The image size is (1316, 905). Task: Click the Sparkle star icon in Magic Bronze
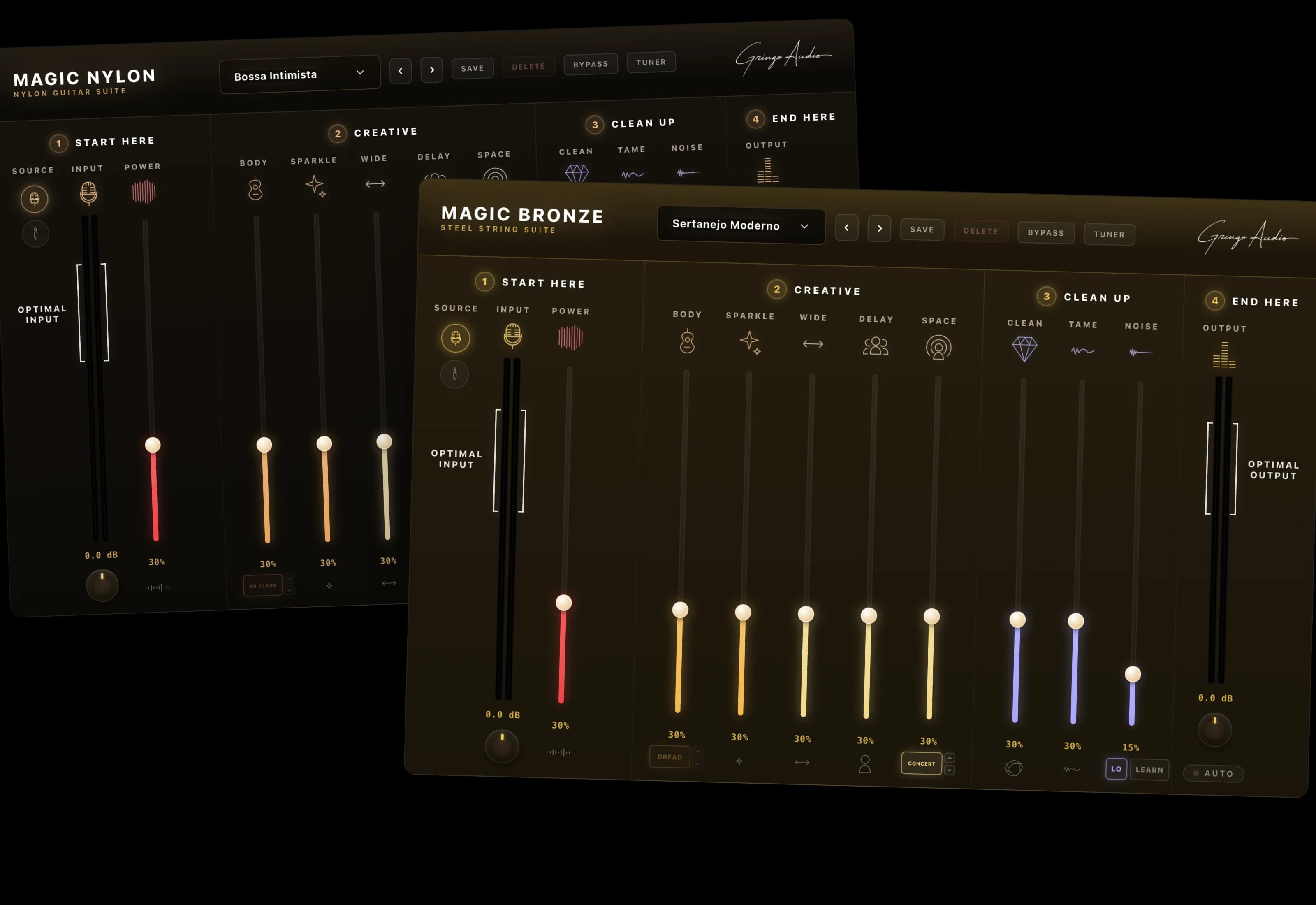(751, 343)
